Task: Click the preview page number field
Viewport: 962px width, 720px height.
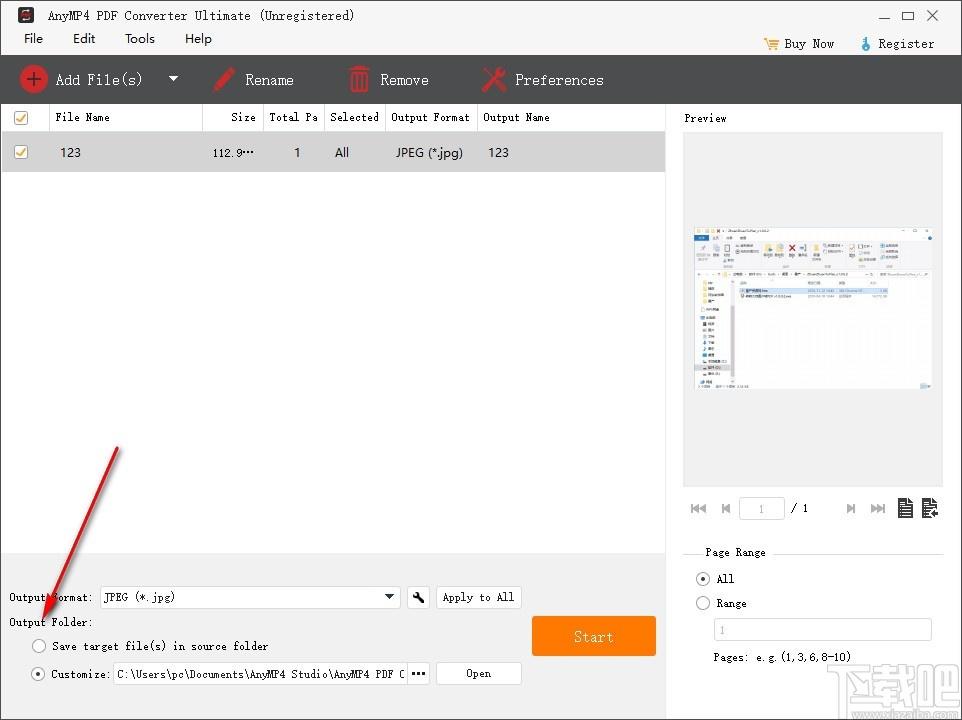Action: coord(761,508)
